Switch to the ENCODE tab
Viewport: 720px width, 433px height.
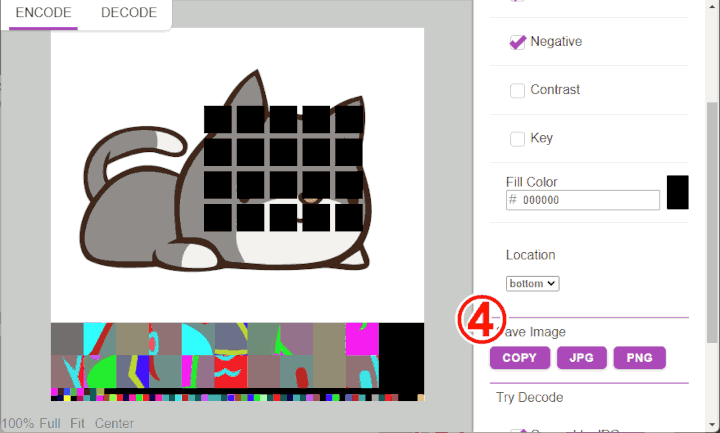[43, 12]
